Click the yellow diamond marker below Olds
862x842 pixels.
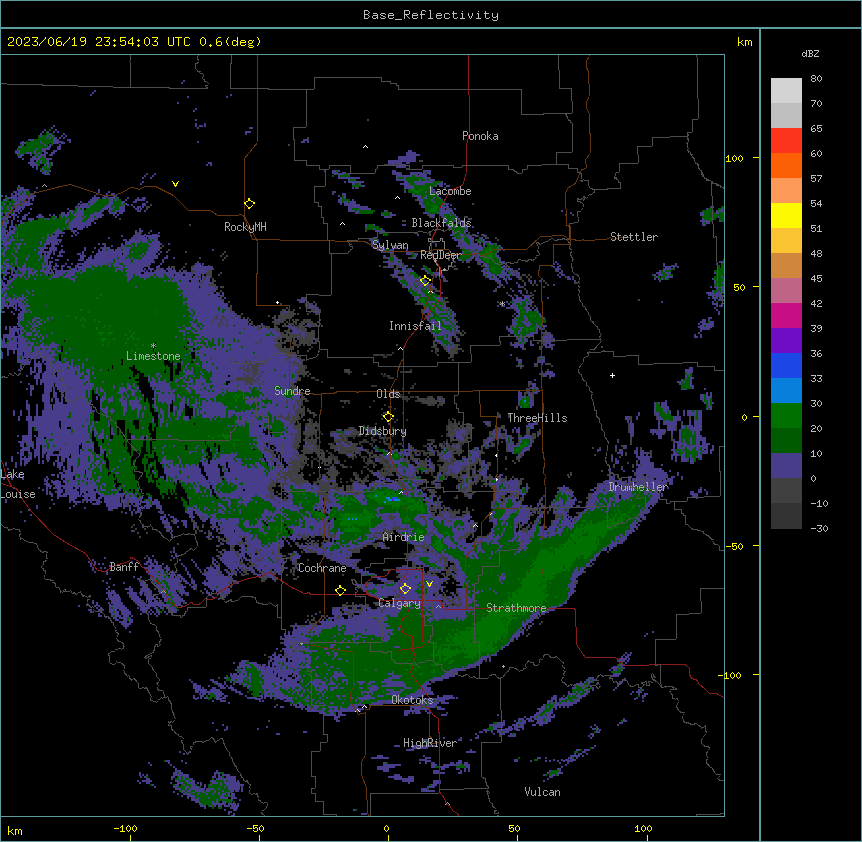(388, 417)
